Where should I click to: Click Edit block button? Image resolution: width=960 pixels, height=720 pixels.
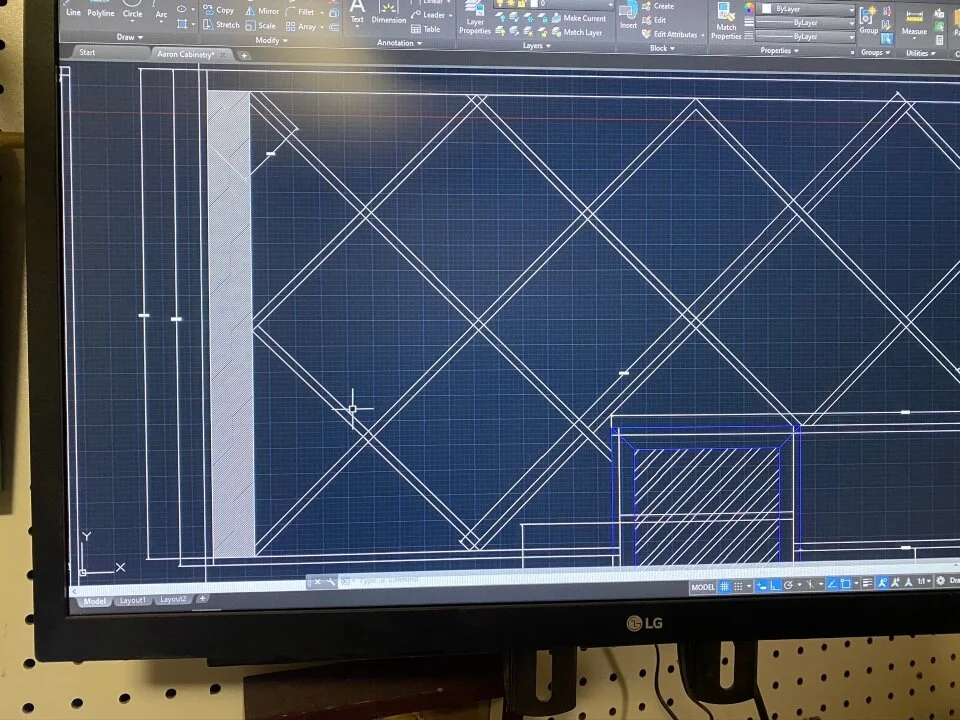[654, 20]
